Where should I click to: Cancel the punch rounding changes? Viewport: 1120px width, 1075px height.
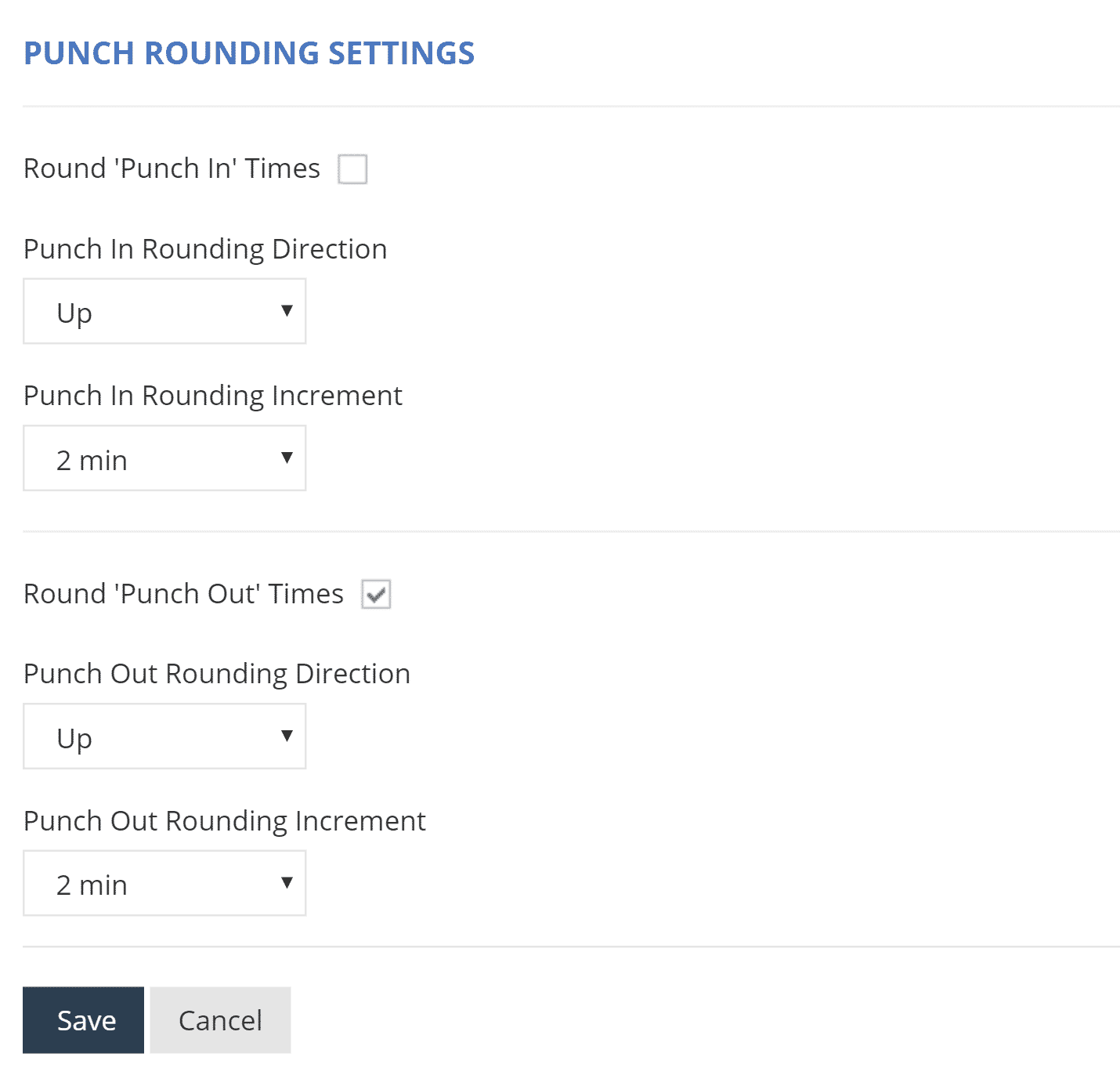pyautogui.click(x=220, y=1020)
